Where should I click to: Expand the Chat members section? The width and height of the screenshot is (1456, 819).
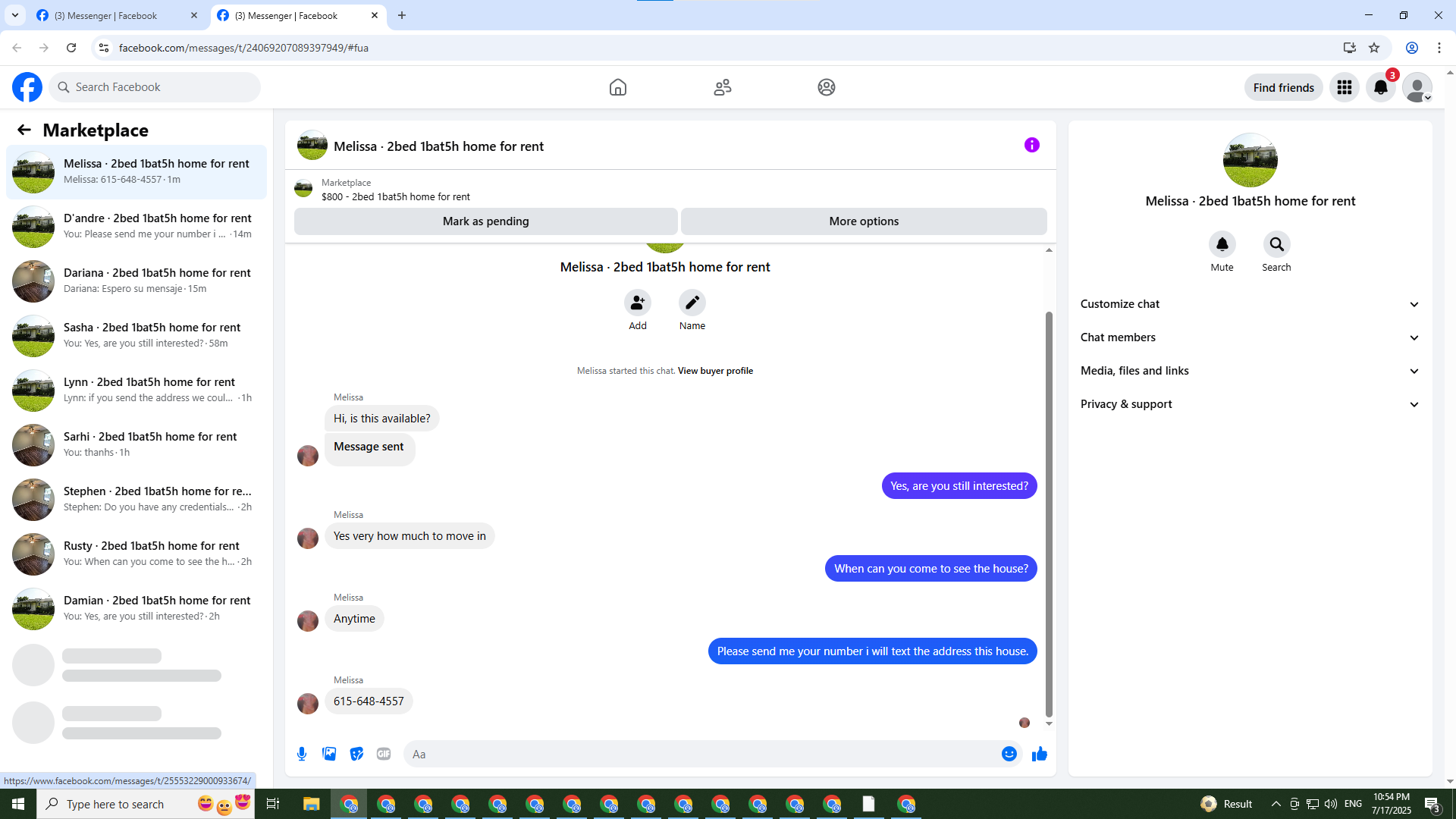1250,337
